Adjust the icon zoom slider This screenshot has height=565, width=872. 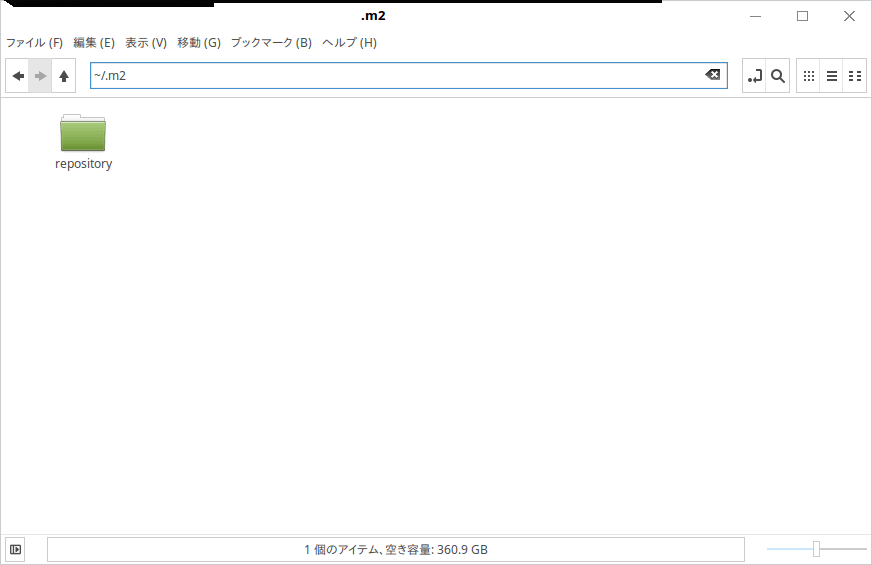(x=816, y=549)
